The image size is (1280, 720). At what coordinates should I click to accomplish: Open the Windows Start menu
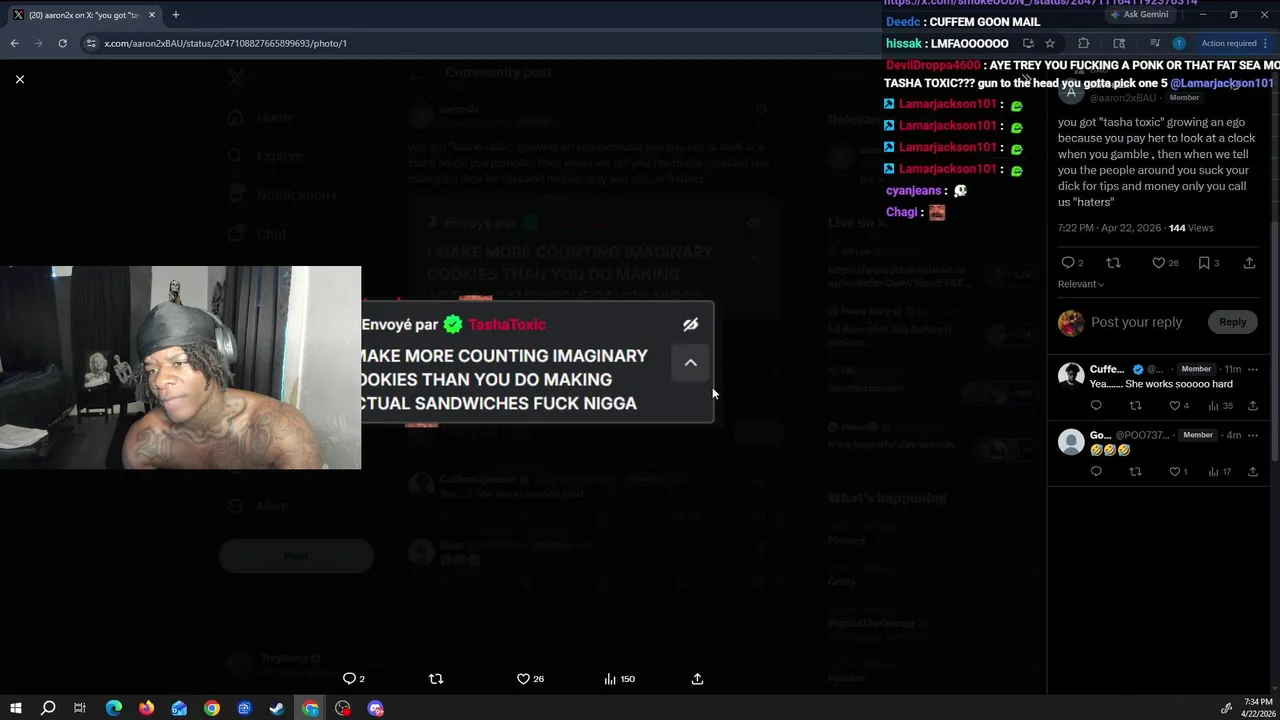coord(15,708)
